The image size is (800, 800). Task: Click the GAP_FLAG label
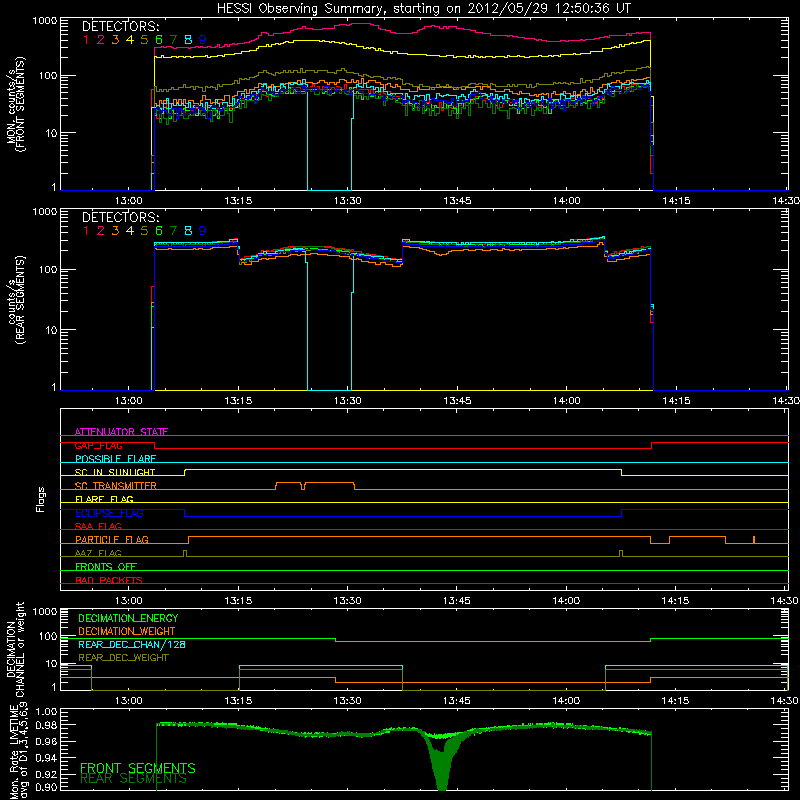[98, 445]
